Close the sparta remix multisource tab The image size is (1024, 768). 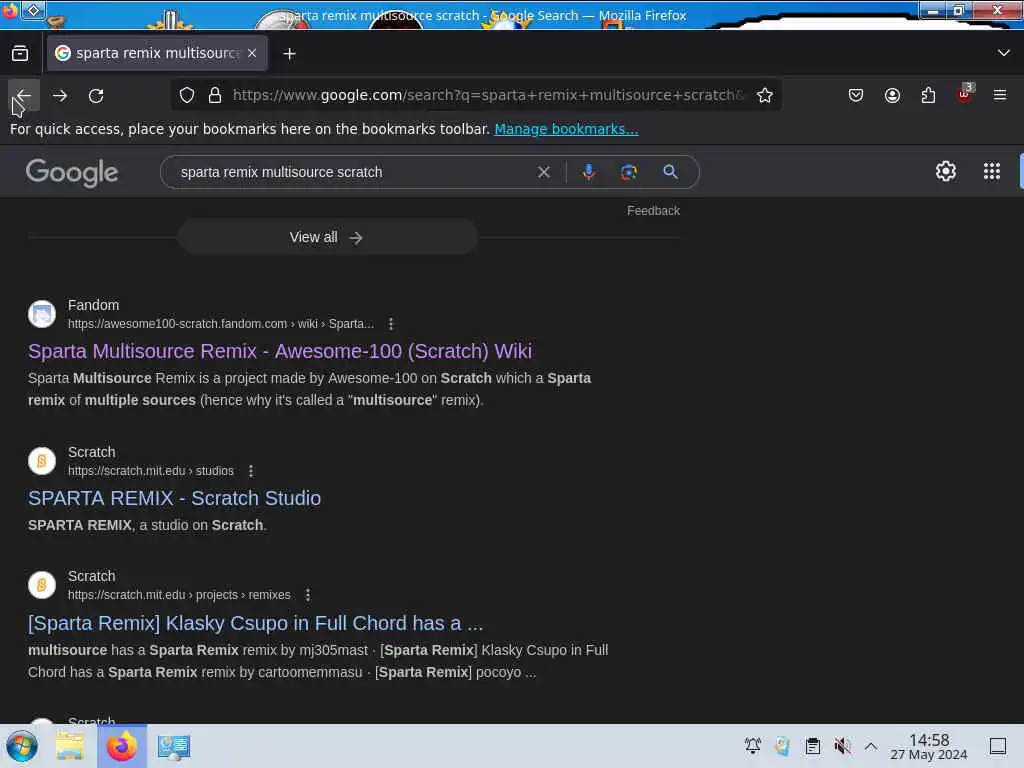pyautogui.click(x=252, y=53)
